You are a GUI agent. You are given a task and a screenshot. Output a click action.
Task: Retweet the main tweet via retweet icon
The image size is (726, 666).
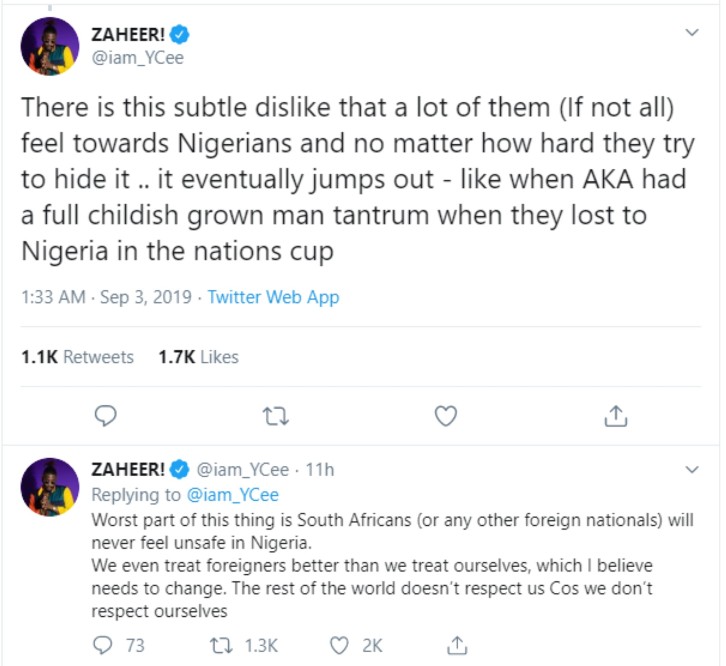[275, 416]
